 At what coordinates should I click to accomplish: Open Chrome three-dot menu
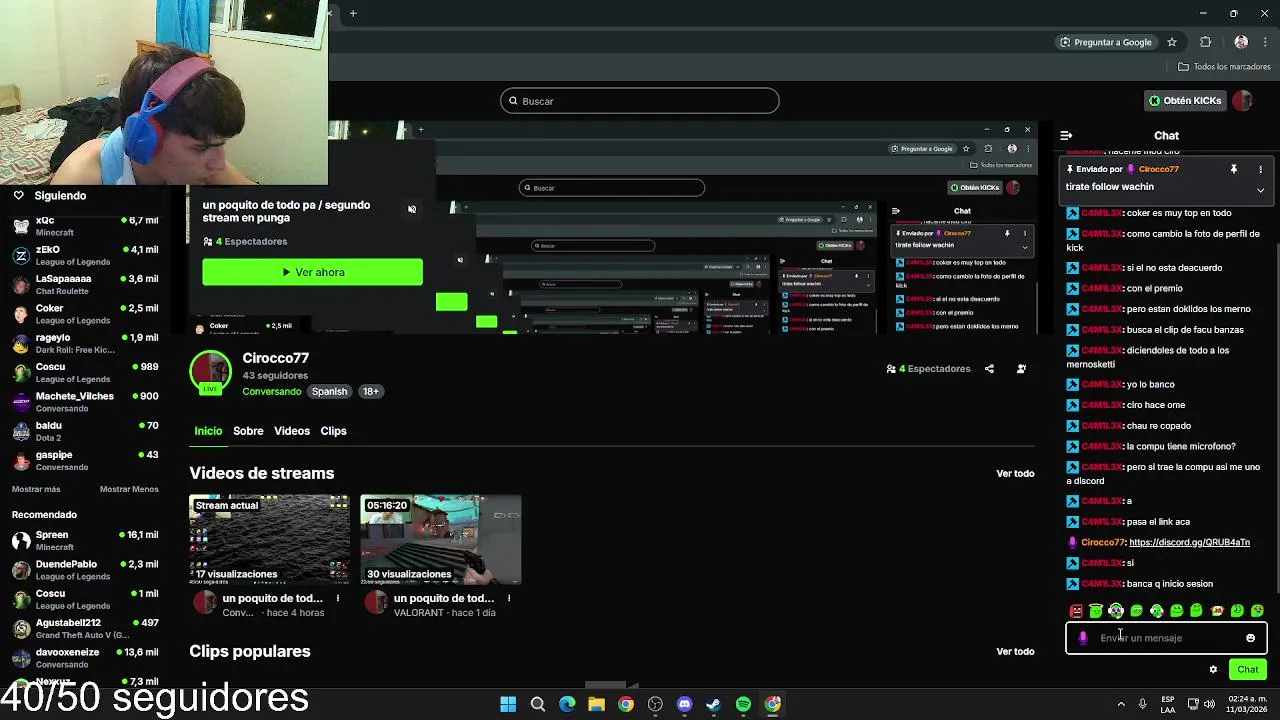click(x=1263, y=42)
